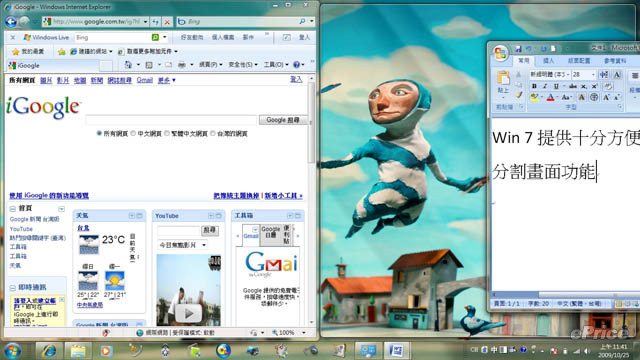
Task: Click the Google 搜尋 button
Action: pyautogui.click(x=283, y=120)
